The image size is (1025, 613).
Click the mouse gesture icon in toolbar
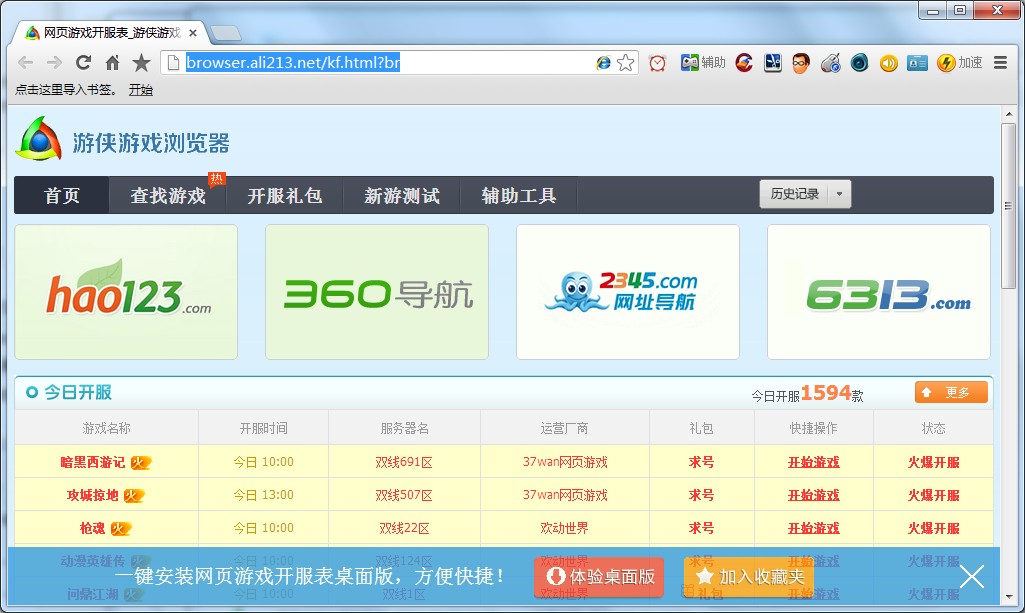[832, 62]
